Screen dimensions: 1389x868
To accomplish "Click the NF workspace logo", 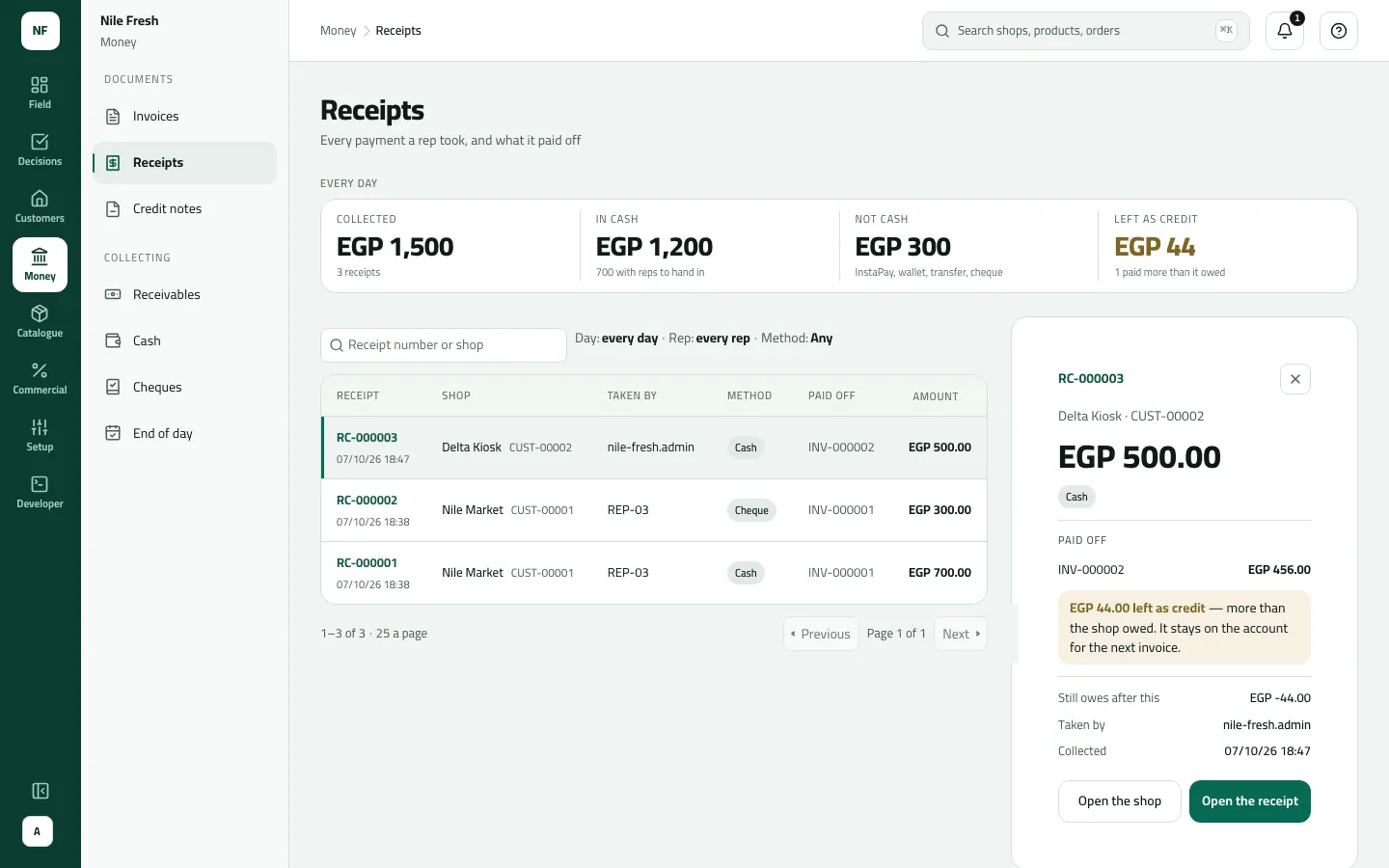I will click(x=41, y=31).
